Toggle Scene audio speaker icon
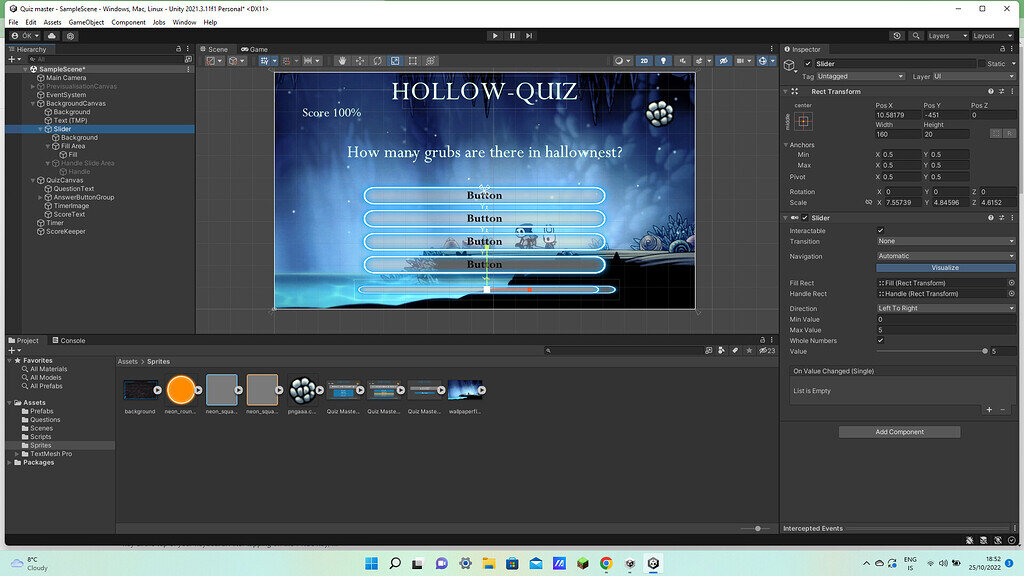This screenshot has height=576, width=1024. (x=682, y=61)
